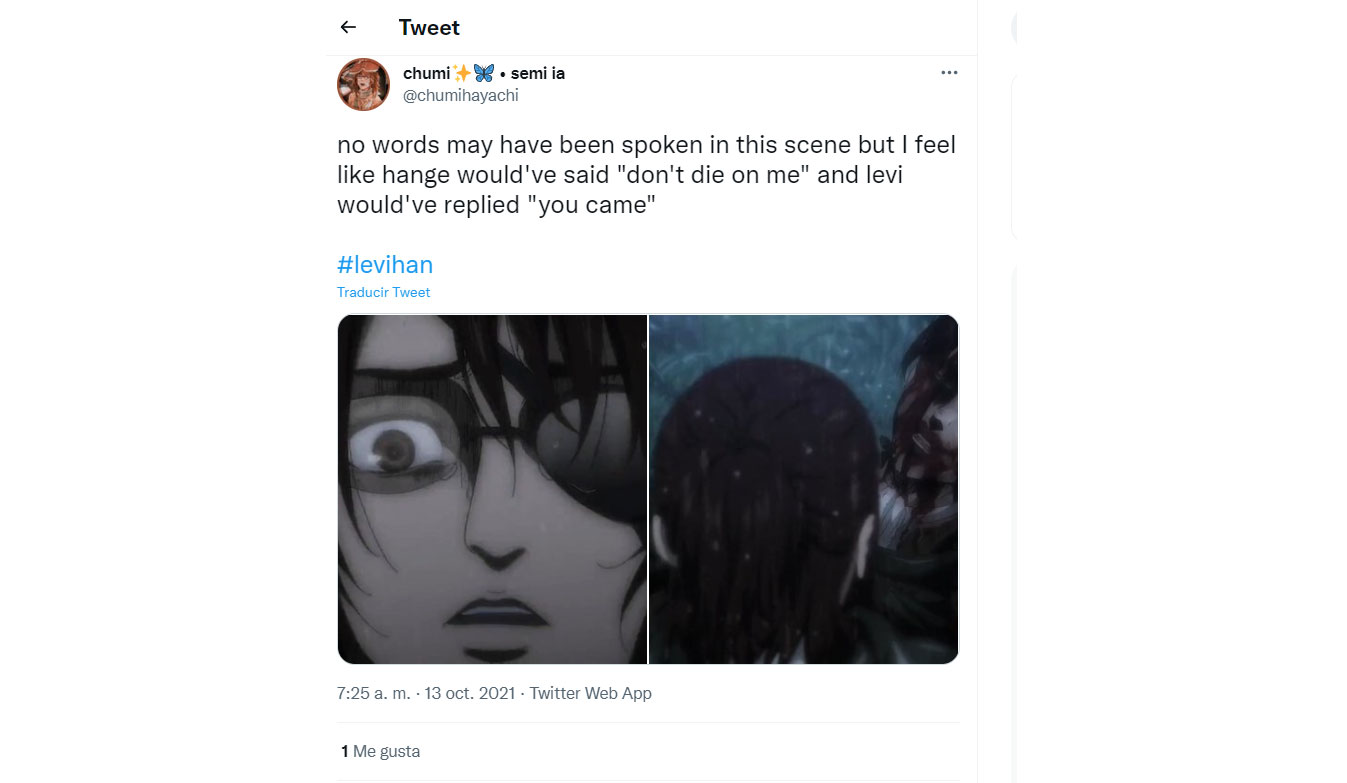The height and width of the screenshot is (783, 1347).
Task: Open the three-dot more options menu
Action: tap(949, 73)
